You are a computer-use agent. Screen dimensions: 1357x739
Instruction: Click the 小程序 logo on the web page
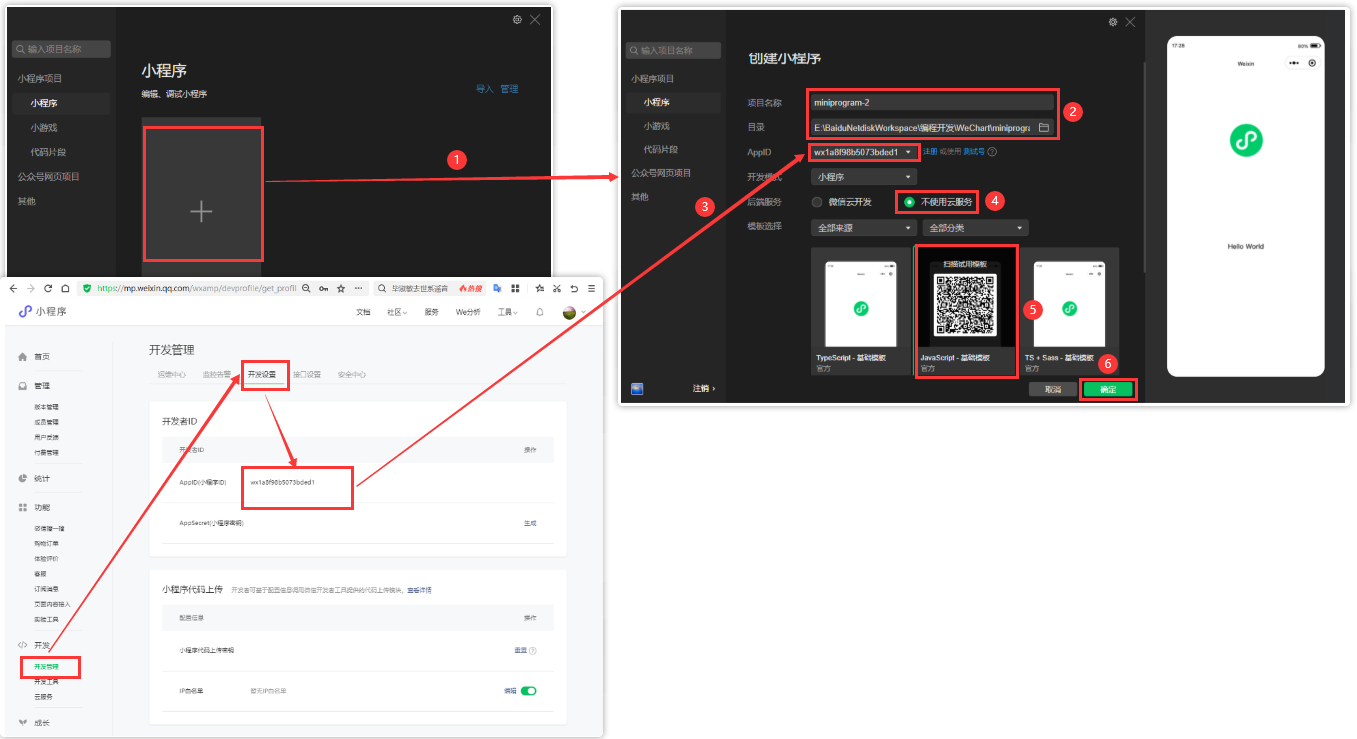tap(42, 312)
